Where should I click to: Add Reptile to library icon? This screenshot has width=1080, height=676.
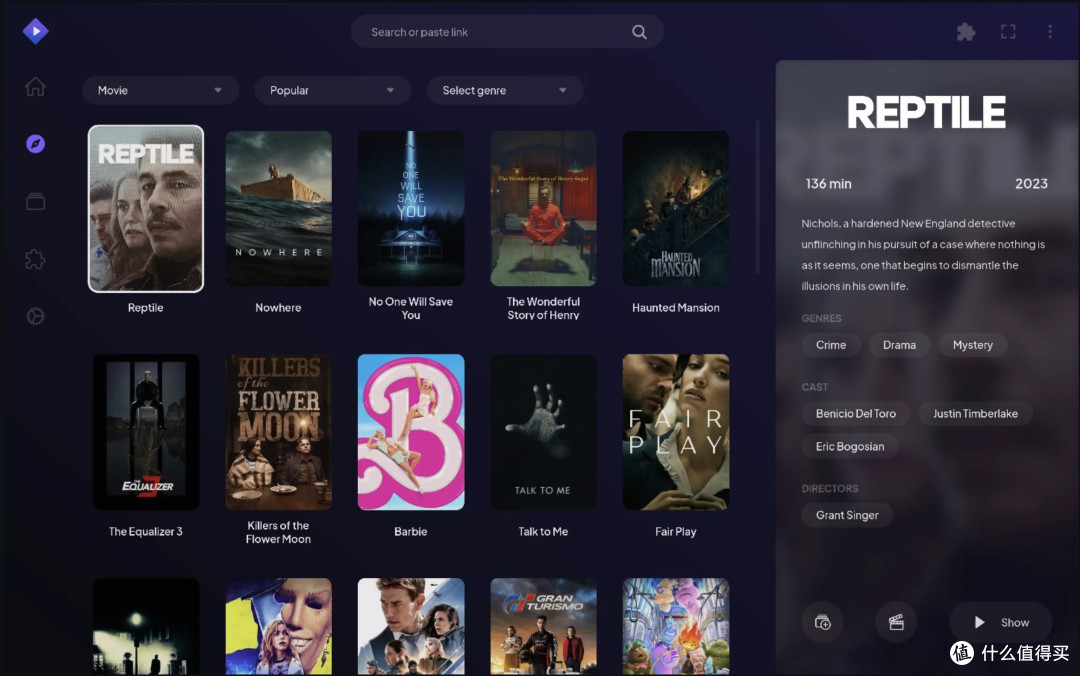click(x=822, y=622)
